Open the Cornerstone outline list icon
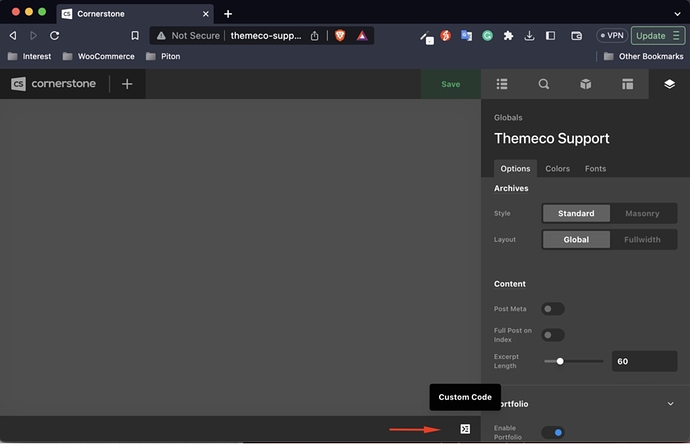Viewport: 690px width, 444px height. [x=502, y=84]
